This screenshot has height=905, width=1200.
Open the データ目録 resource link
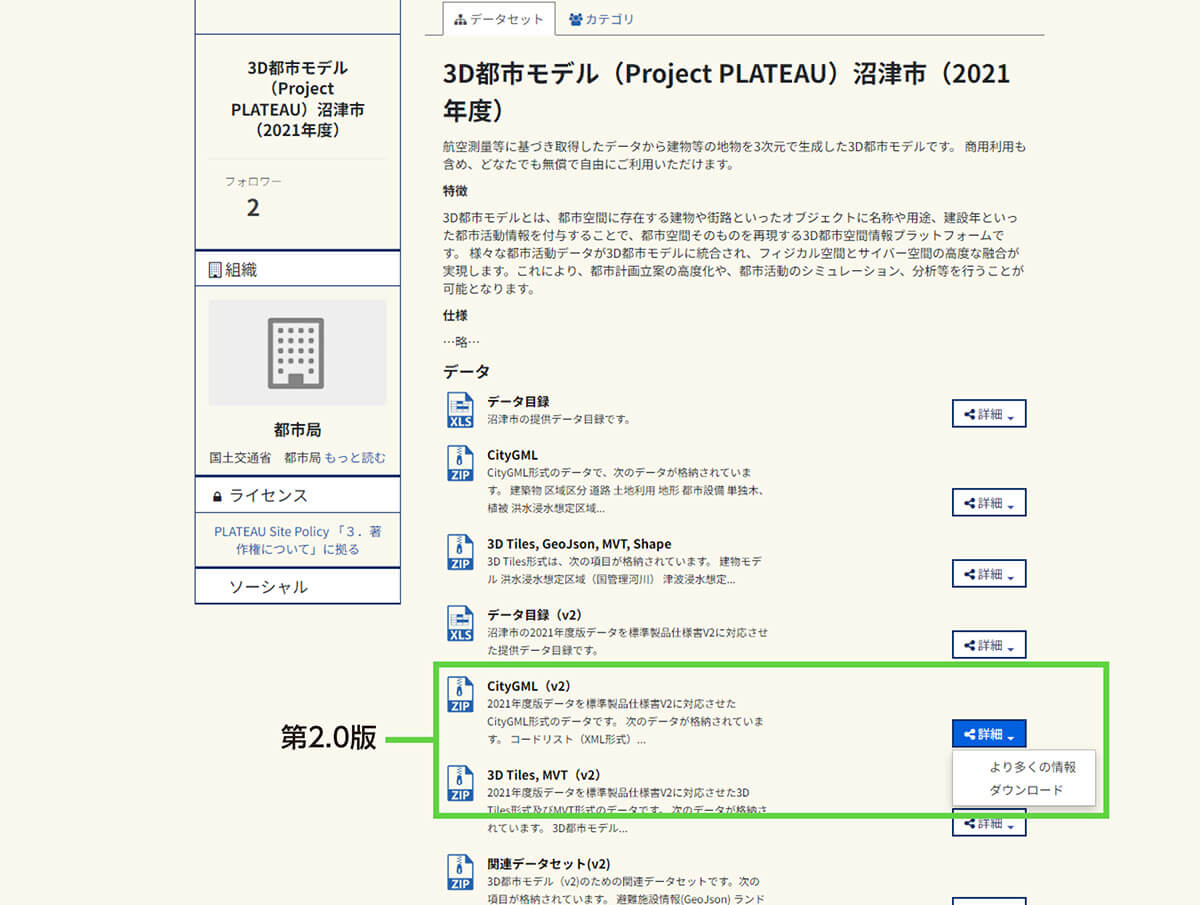[x=518, y=401]
